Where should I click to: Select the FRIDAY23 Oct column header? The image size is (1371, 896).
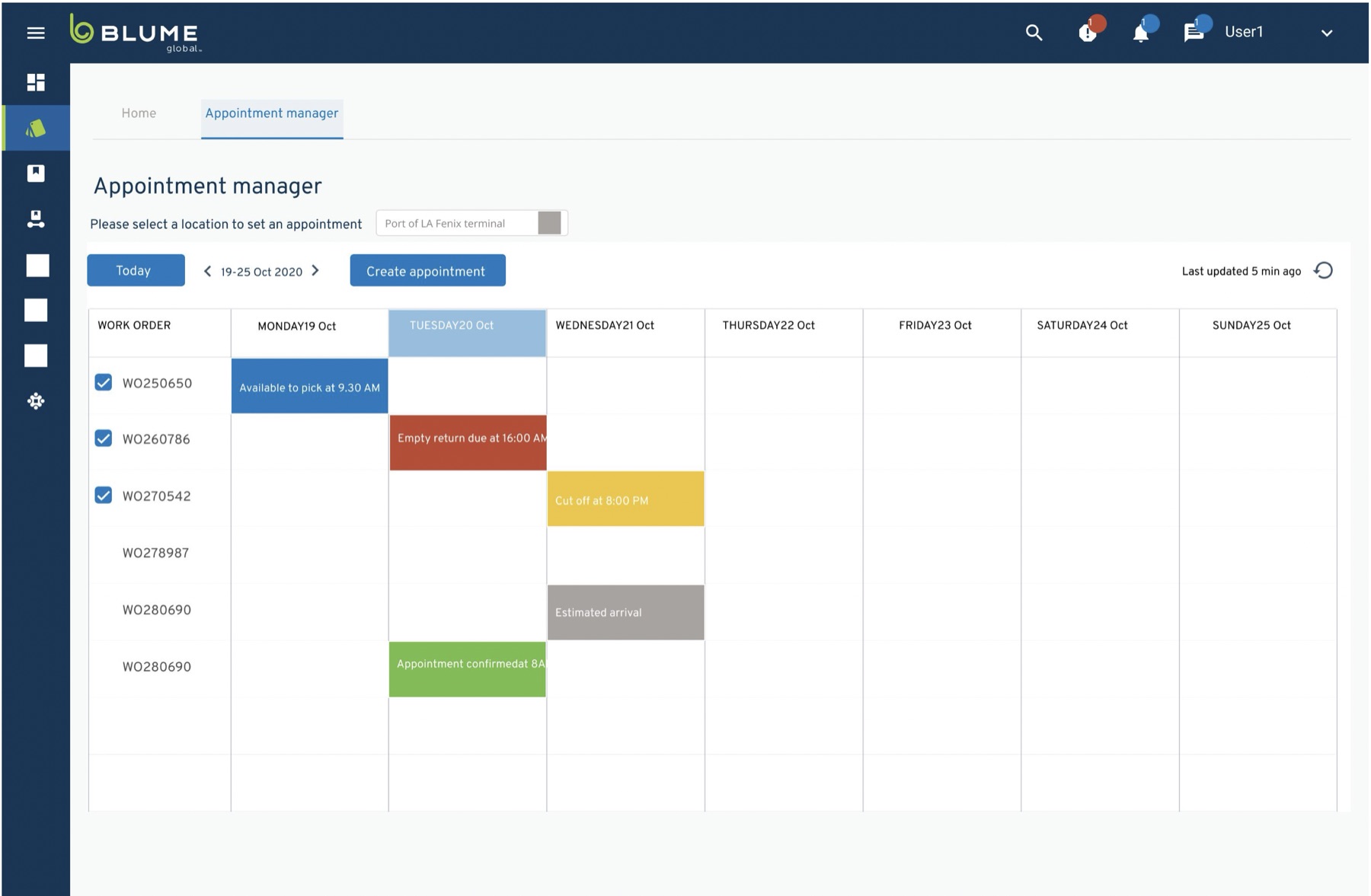click(x=941, y=333)
